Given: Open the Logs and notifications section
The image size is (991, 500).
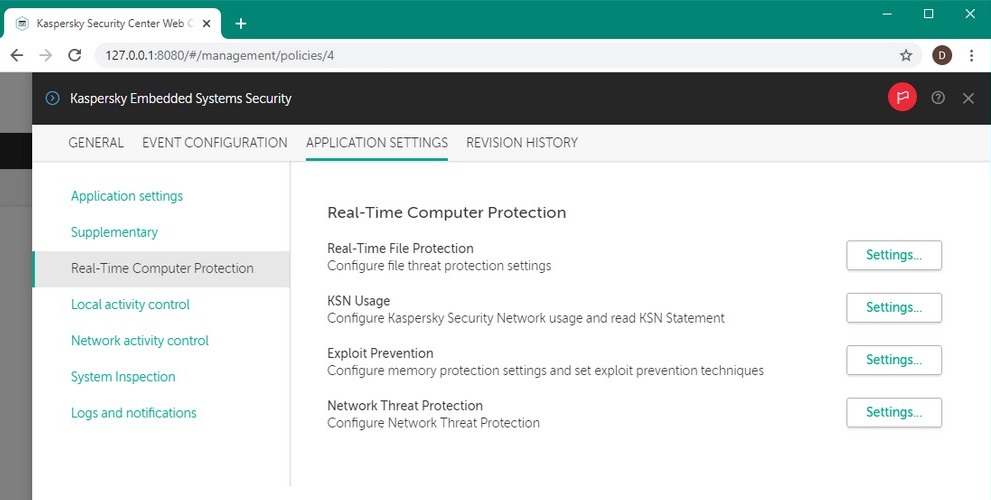Looking at the screenshot, I should click(133, 413).
